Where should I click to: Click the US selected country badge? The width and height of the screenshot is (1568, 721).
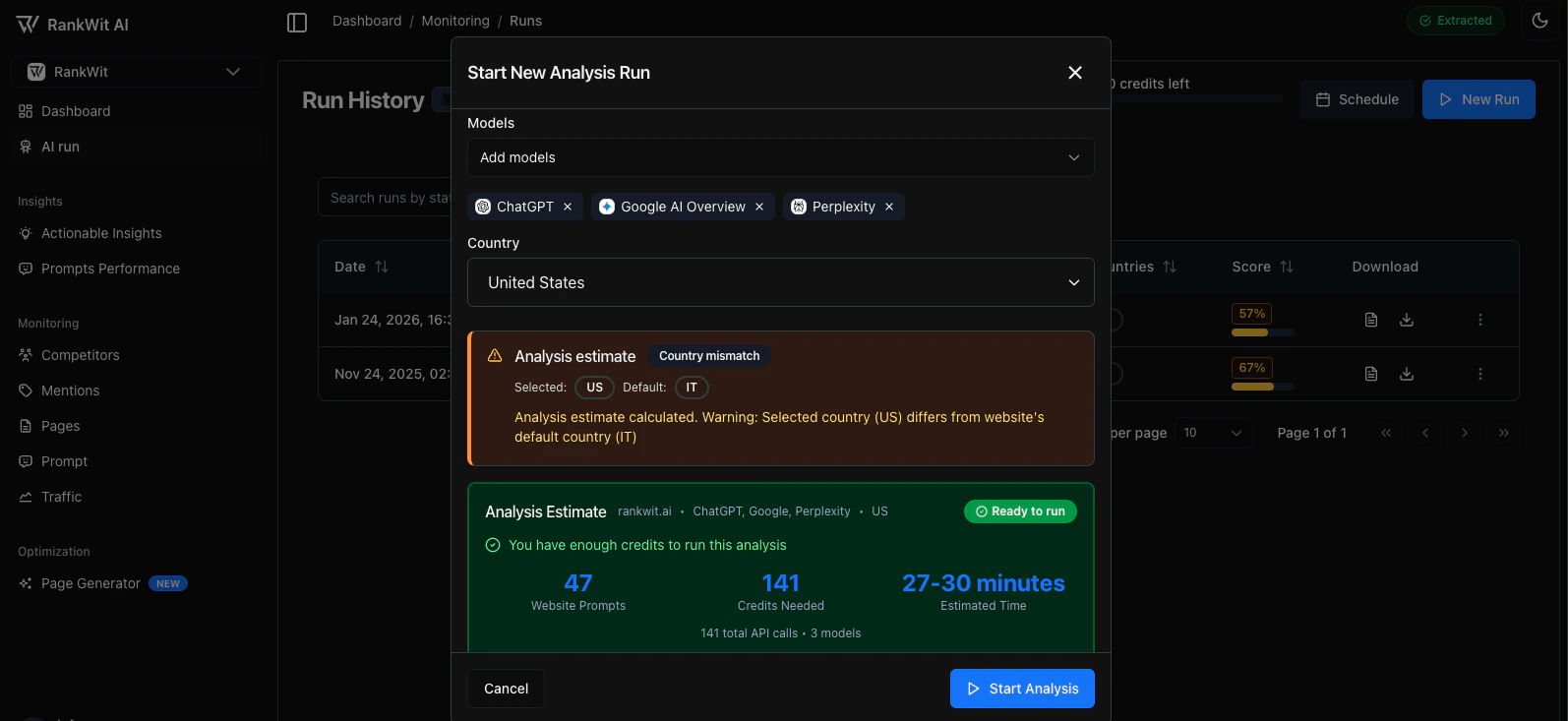coord(594,388)
